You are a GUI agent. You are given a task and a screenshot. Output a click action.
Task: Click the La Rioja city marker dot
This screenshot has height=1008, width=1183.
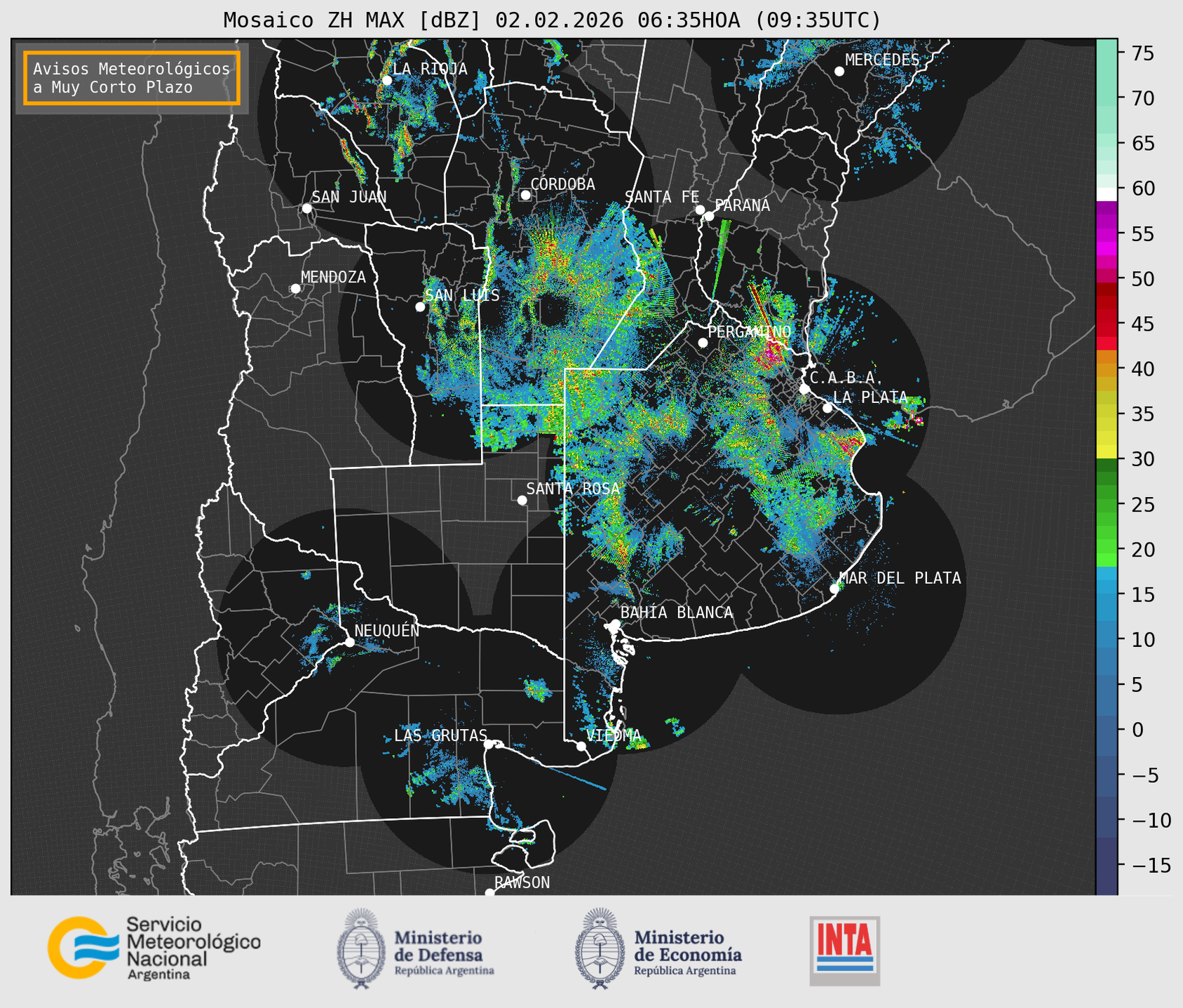tap(386, 81)
